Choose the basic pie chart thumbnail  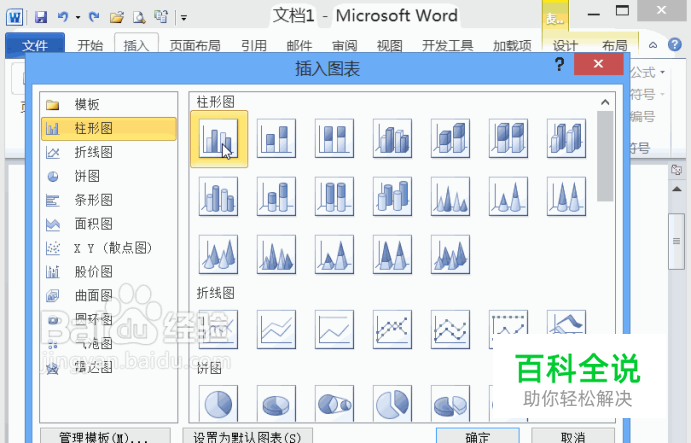(x=219, y=403)
